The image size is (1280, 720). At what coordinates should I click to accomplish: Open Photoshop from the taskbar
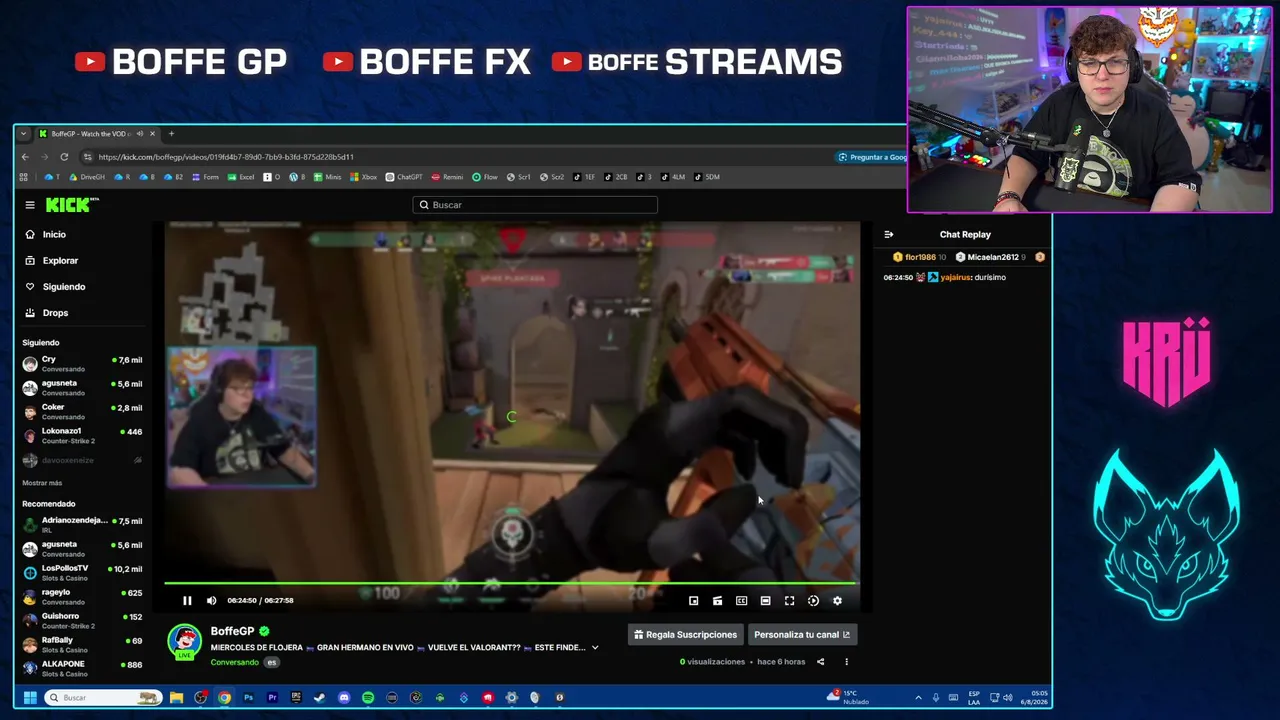[248, 698]
